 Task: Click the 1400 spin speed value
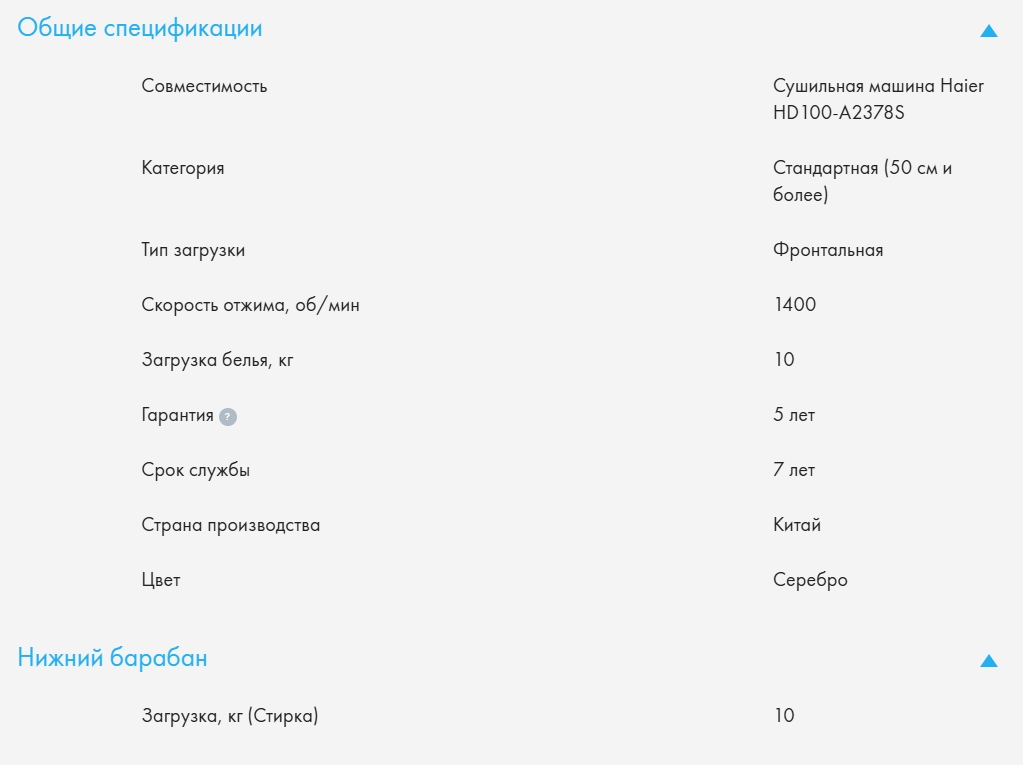point(795,305)
